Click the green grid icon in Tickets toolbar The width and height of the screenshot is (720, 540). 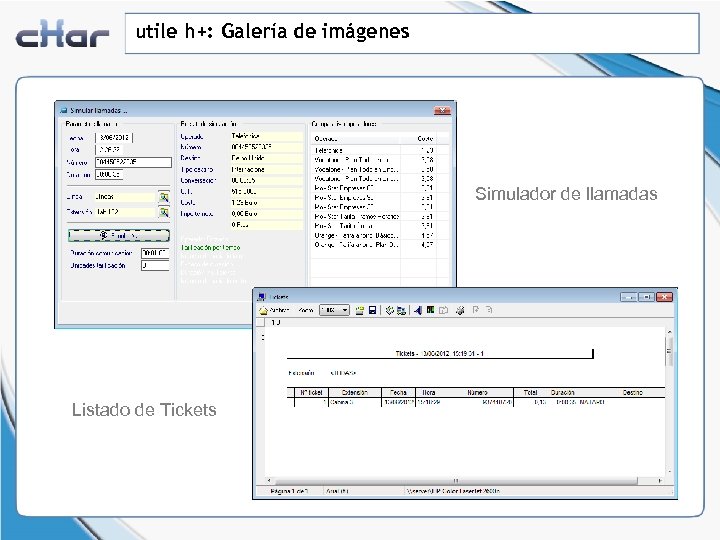430,310
